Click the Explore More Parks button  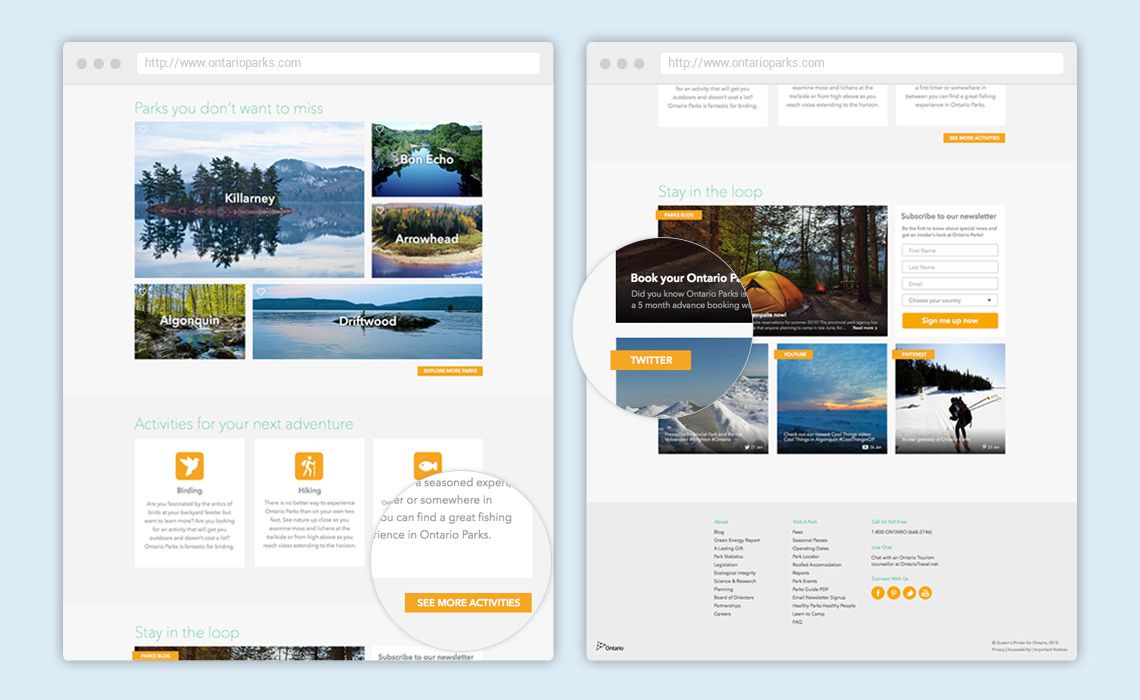450,371
